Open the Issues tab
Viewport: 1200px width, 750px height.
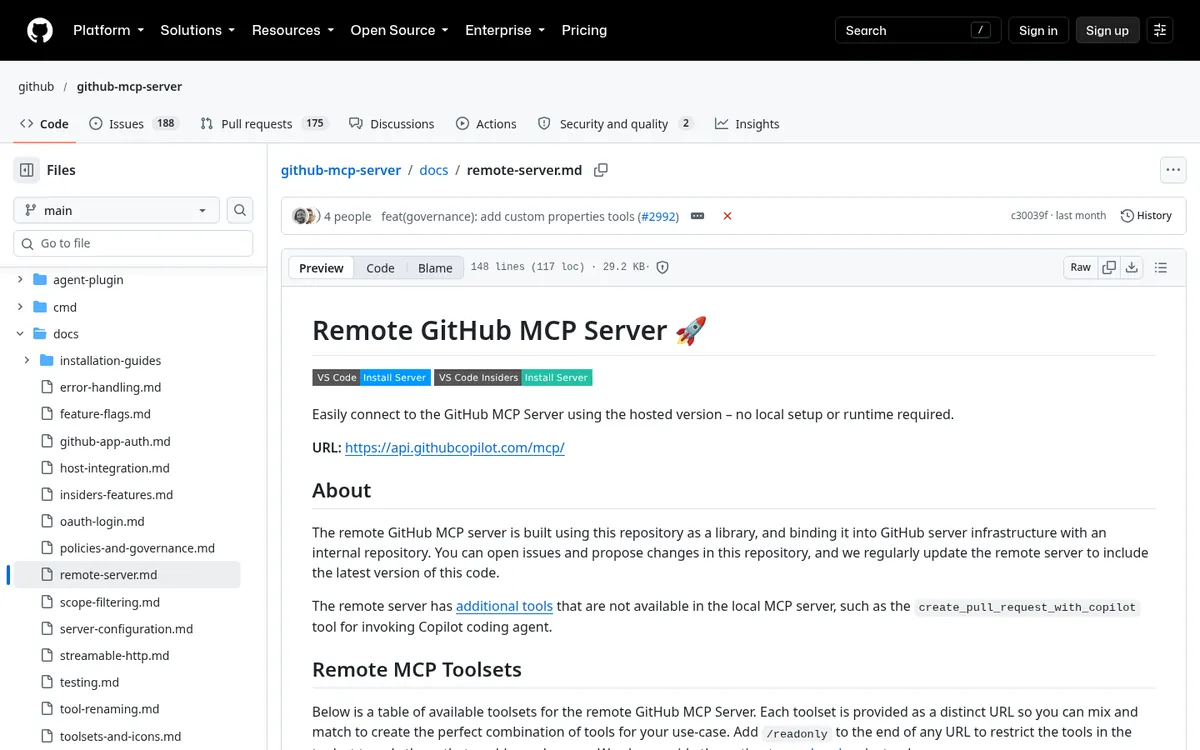coord(133,124)
